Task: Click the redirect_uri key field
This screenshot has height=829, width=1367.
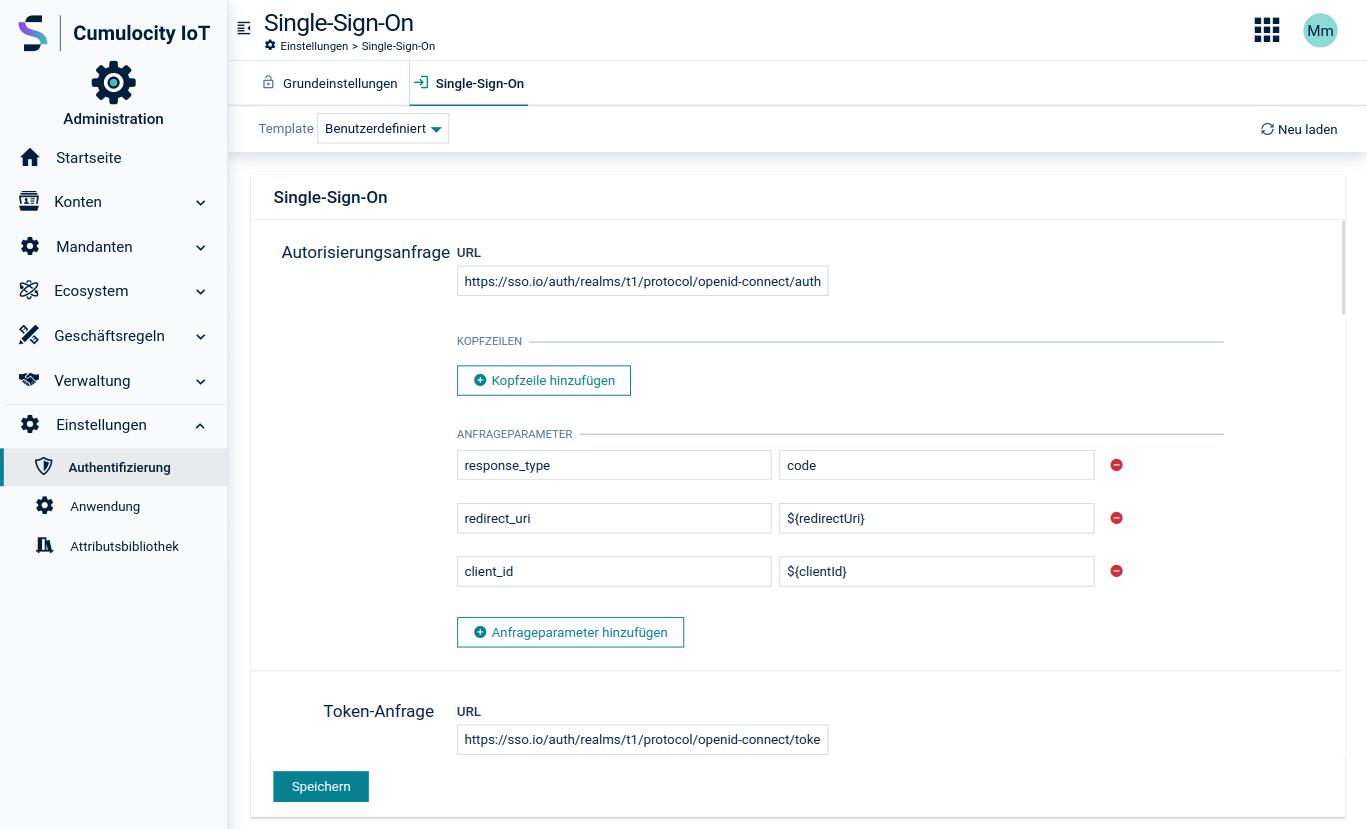Action: [614, 518]
